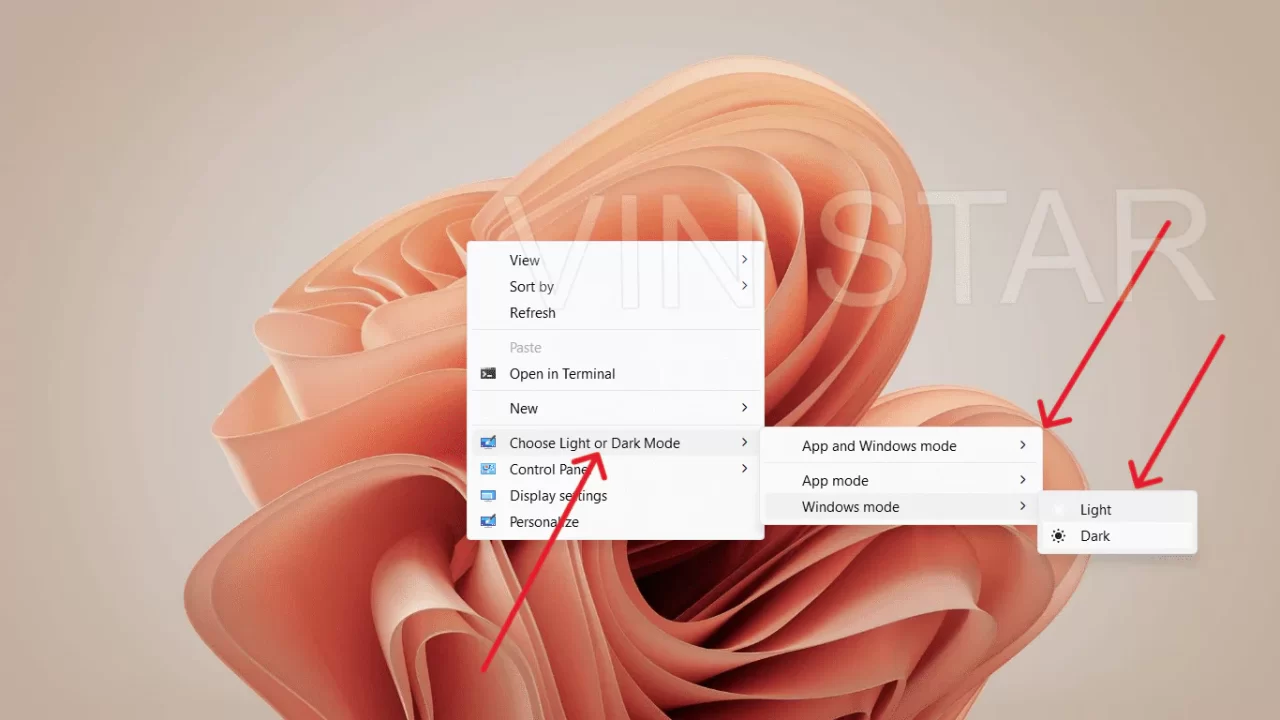Click the Open in Terminal icon
The width and height of the screenshot is (1280, 720).
coord(488,374)
